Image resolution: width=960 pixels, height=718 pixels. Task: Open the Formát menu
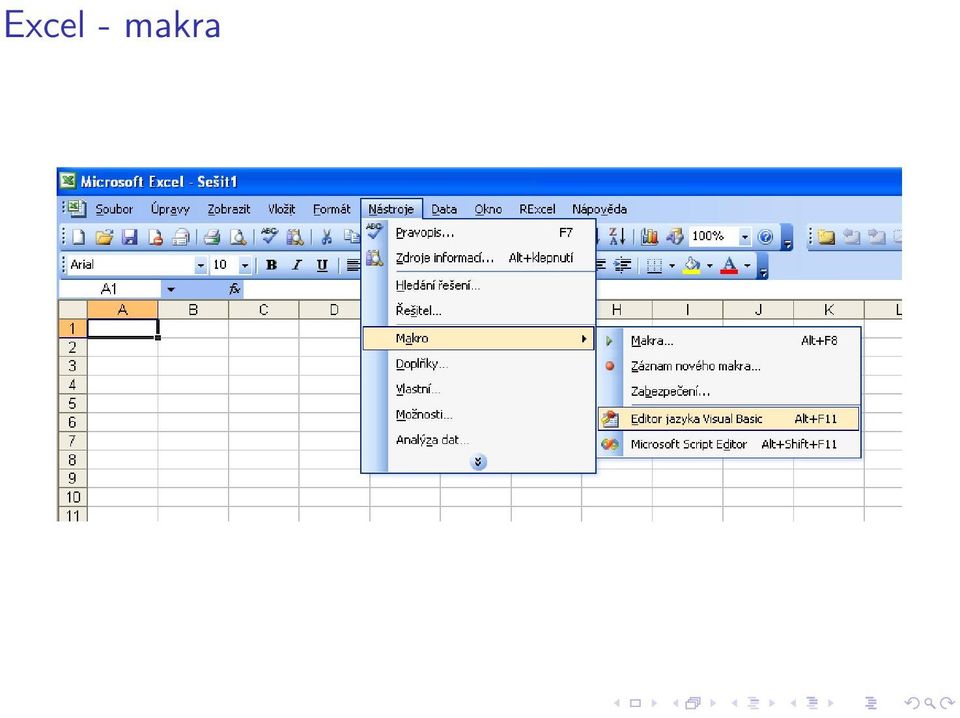[332, 209]
